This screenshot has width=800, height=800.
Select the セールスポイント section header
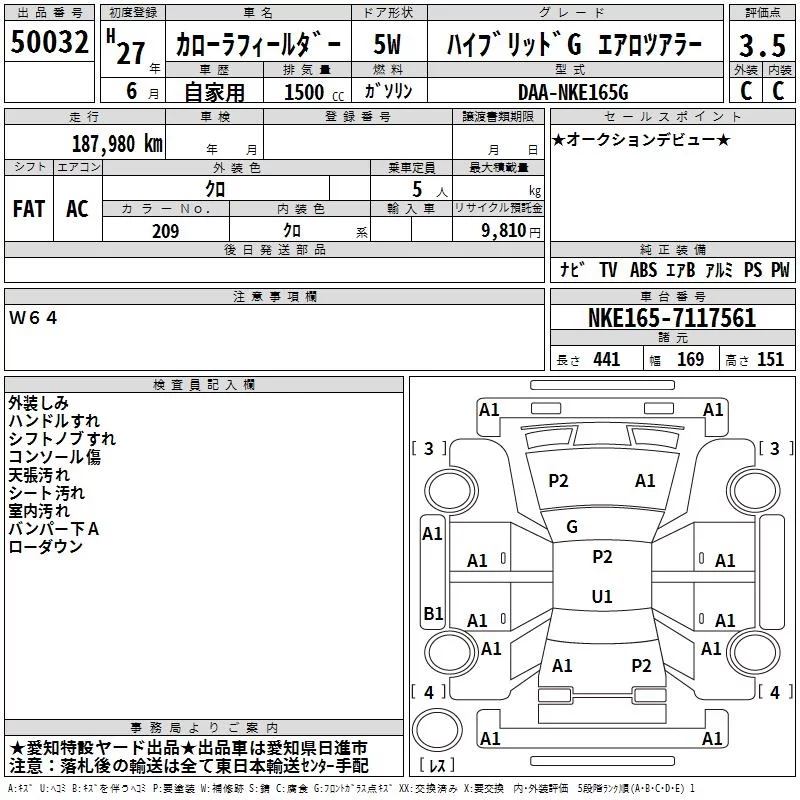click(x=672, y=117)
